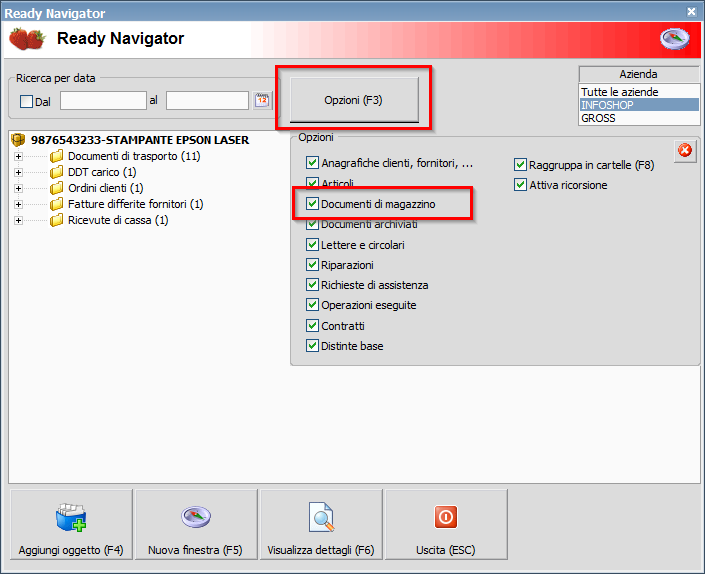This screenshot has width=705, height=574.
Task: Select Ricevute di cassa (1) tree label
Action: pos(118,220)
